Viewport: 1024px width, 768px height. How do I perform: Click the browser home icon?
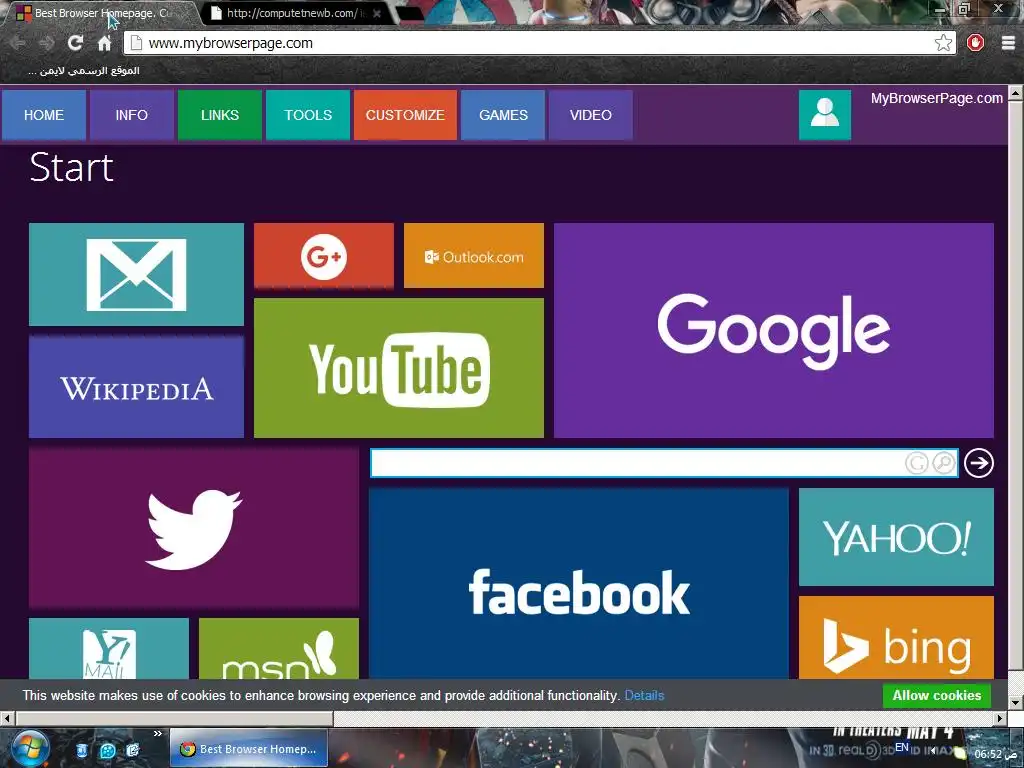tap(104, 43)
